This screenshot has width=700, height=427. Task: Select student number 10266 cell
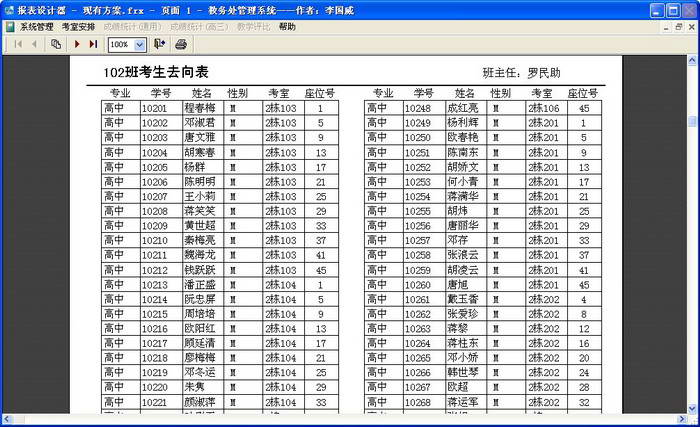424,373
